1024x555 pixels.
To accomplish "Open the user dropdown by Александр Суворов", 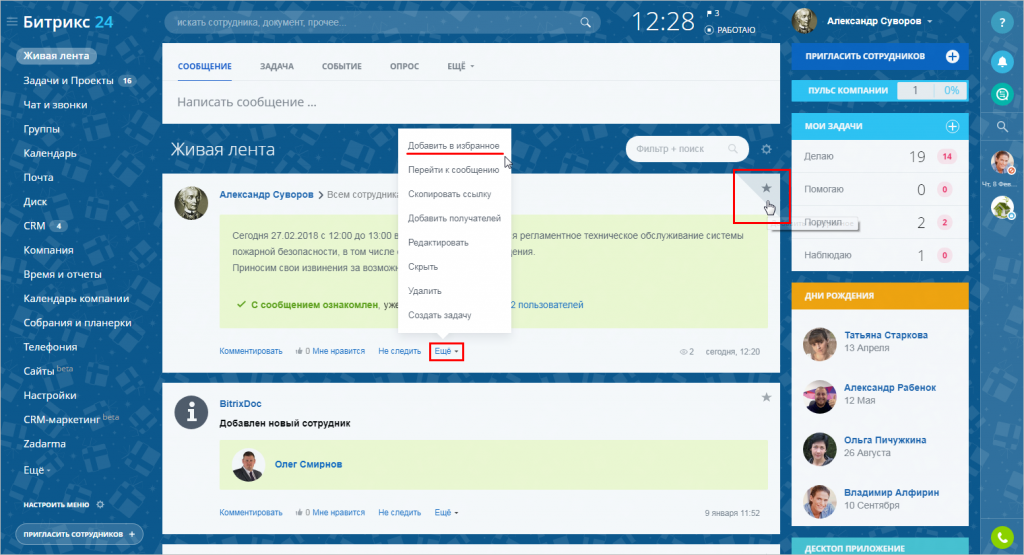I will (880, 21).
